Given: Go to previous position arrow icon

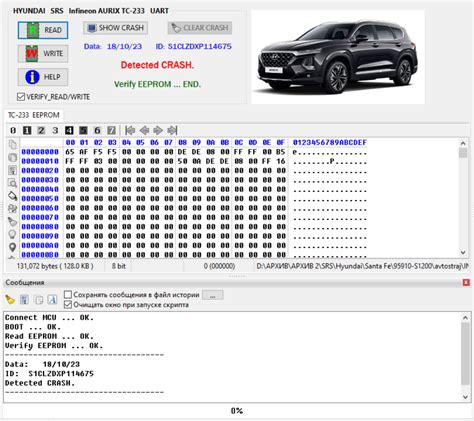Looking at the screenshot, I should (144, 130).
